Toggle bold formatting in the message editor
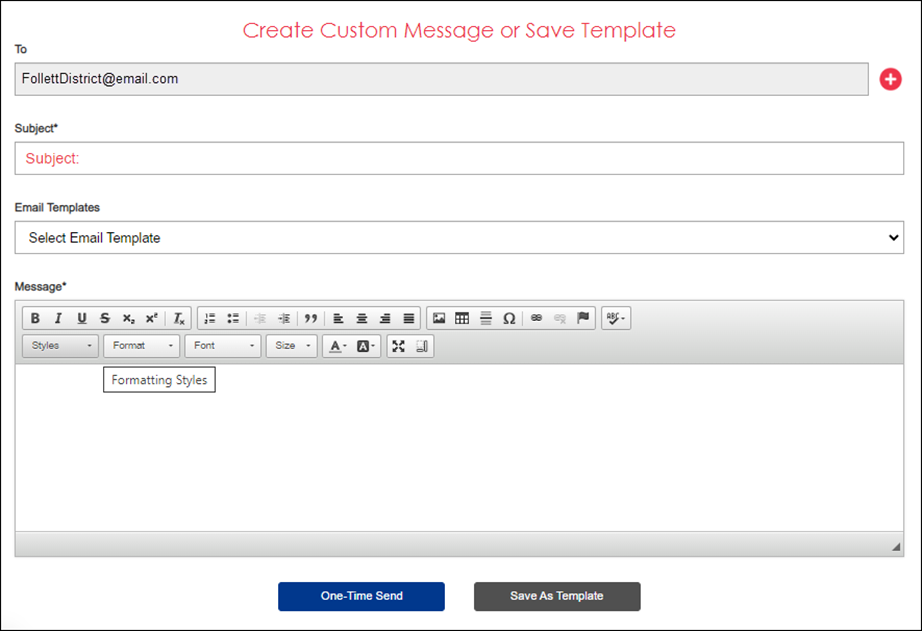 pos(35,319)
